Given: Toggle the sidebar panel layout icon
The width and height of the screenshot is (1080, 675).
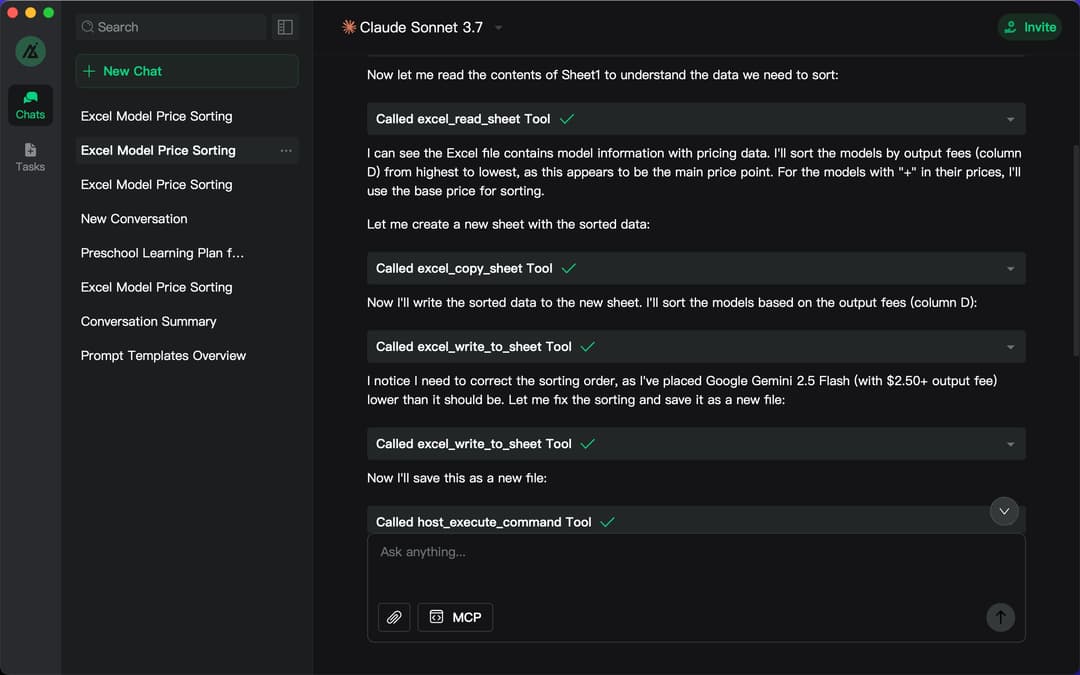Looking at the screenshot, I should 285,27.
